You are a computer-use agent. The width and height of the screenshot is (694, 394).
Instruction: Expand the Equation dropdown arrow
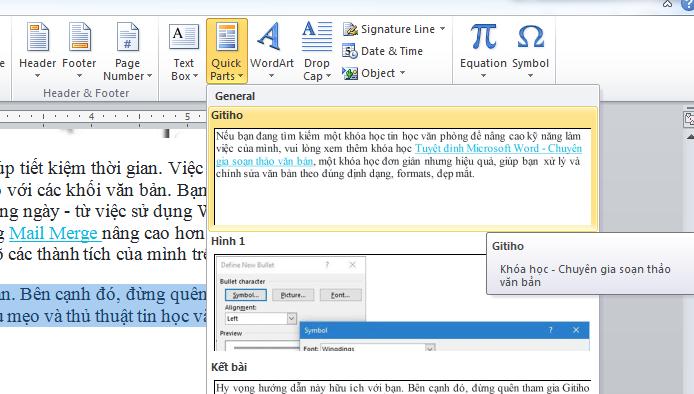click(x=483, y=76)
